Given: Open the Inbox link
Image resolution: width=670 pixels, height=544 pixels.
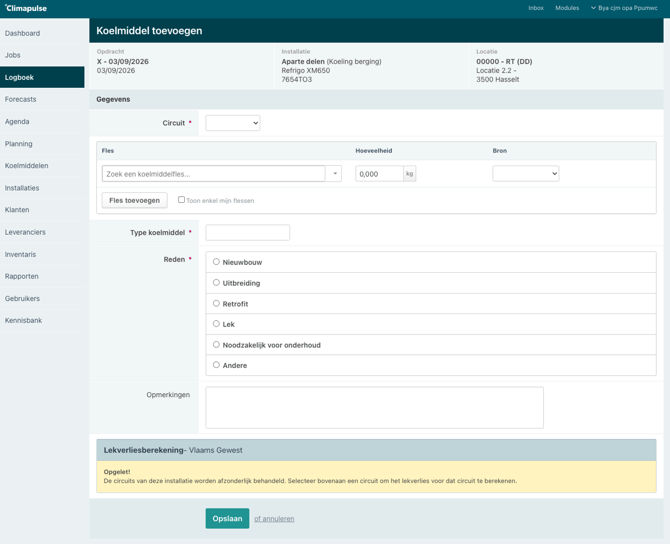Looking at the screenshot, I should click(536, 8).
